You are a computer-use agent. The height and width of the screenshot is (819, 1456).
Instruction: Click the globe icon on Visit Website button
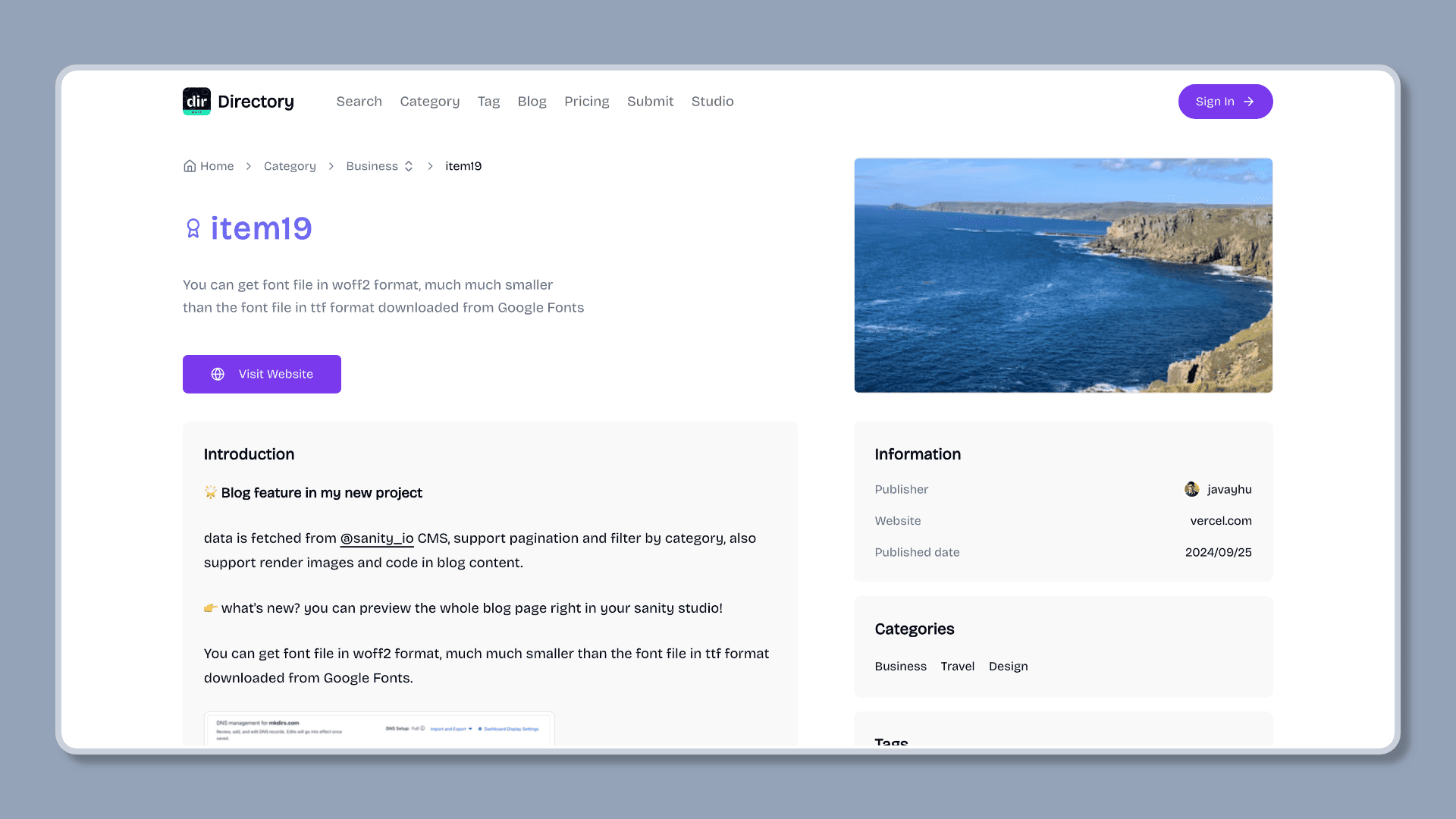[217, 374]
